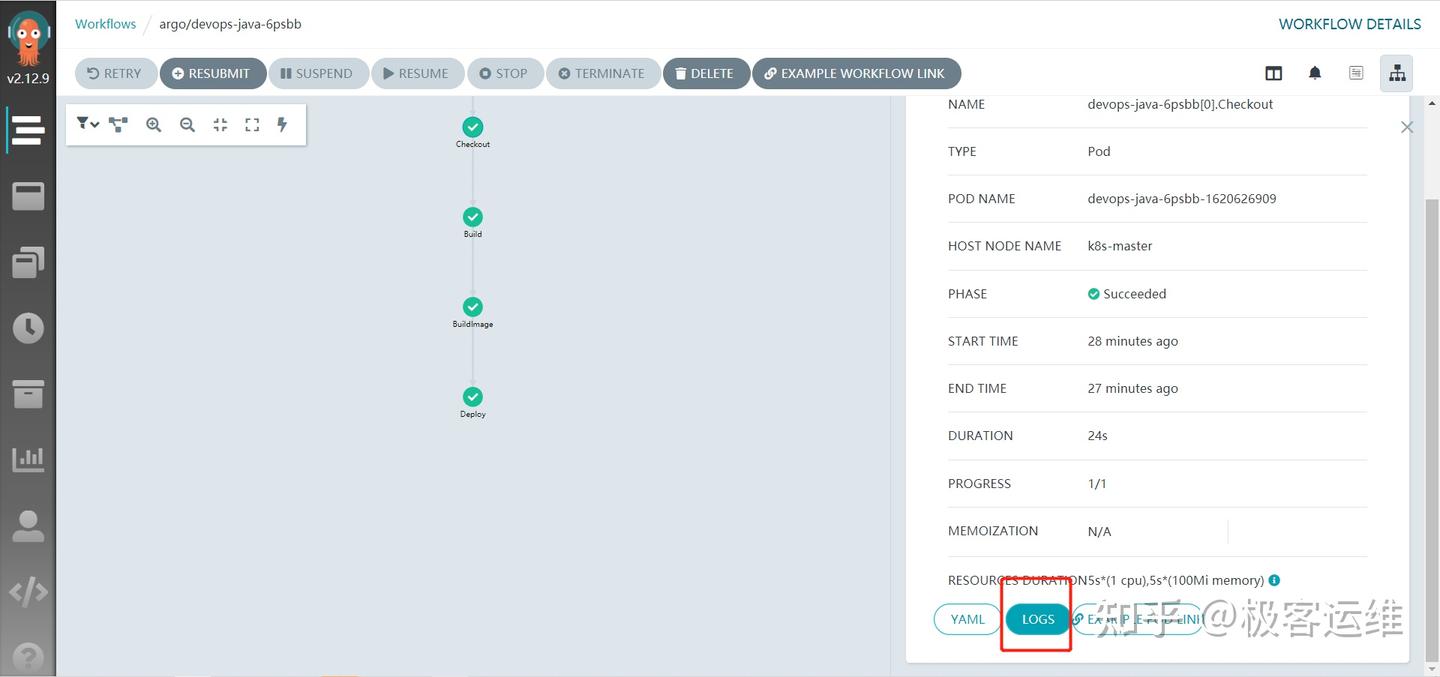Open the Cron Workflows clock icon
The width and height of the screenshot is (1440, 677).
point(29,327)
